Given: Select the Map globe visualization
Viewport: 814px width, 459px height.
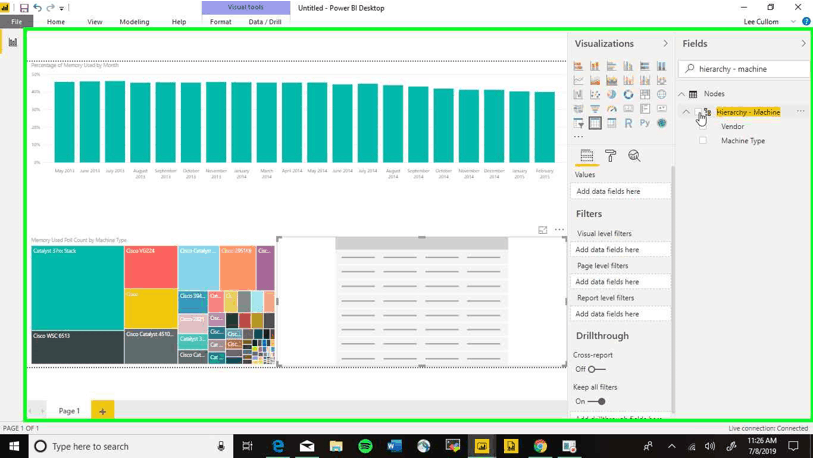Looking at the screenshot, I should point(661,94).
